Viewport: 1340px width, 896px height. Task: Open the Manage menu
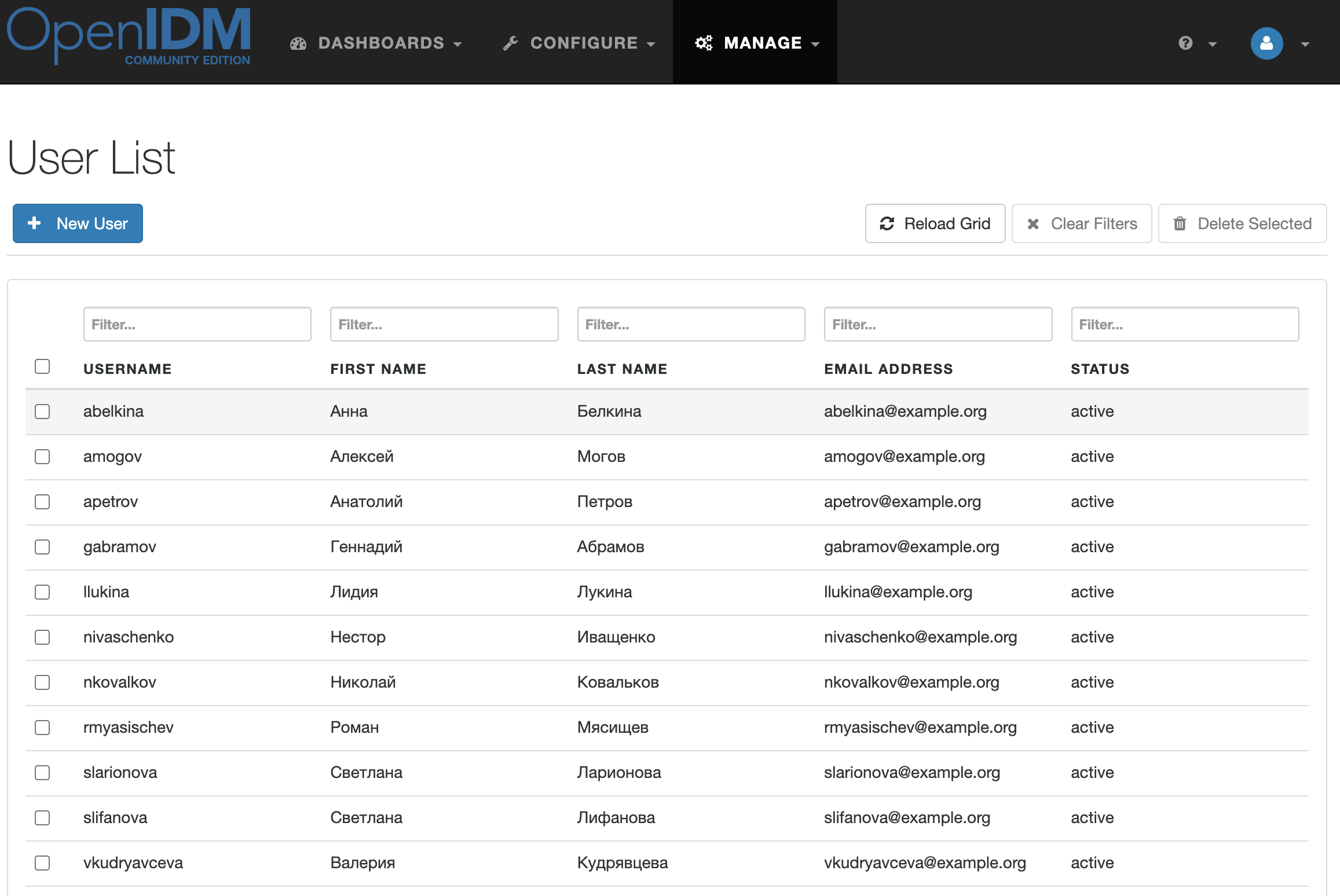tap(763, 43)
